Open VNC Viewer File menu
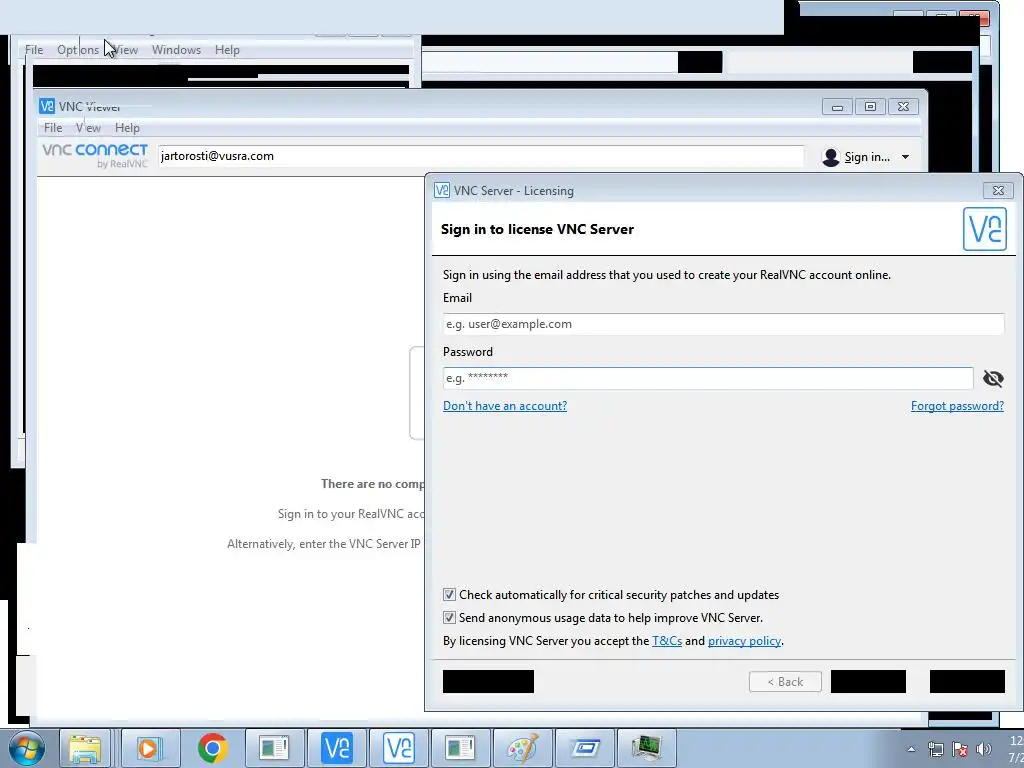This screenshot has width=1024, height=768. tap(53, 128)
